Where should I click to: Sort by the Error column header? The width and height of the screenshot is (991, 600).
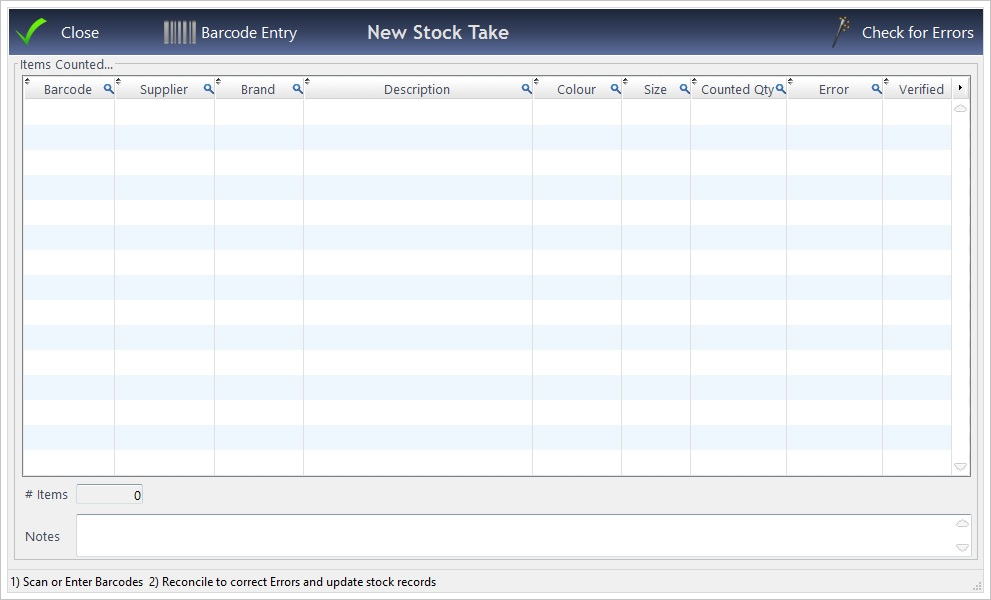pyautogui.click(x=834, y=90)
